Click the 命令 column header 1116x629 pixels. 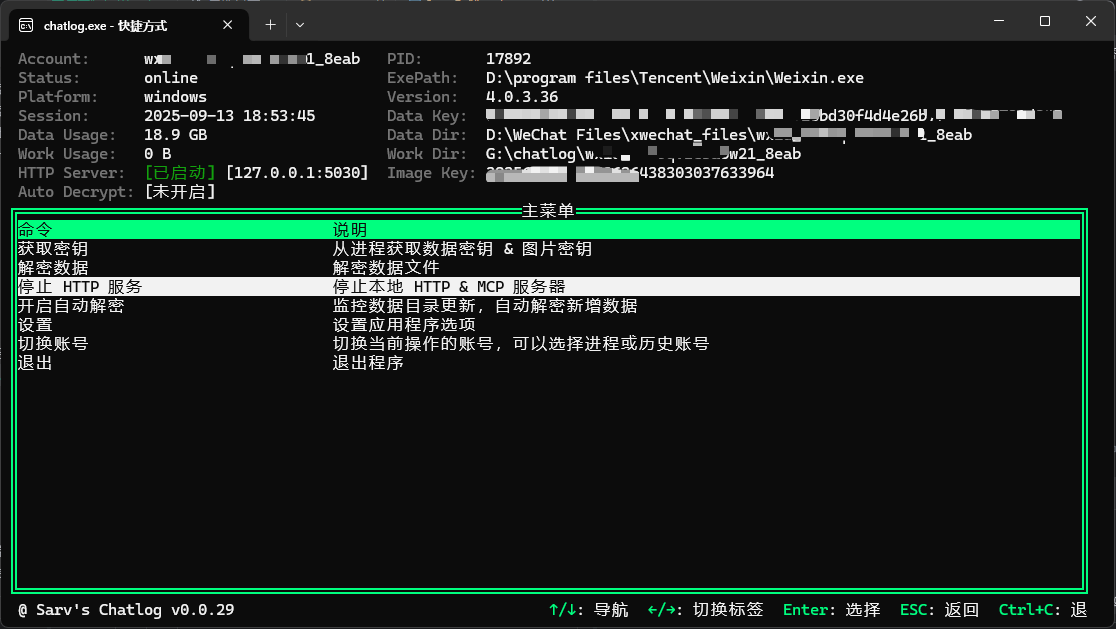click(x=35, y=230)
